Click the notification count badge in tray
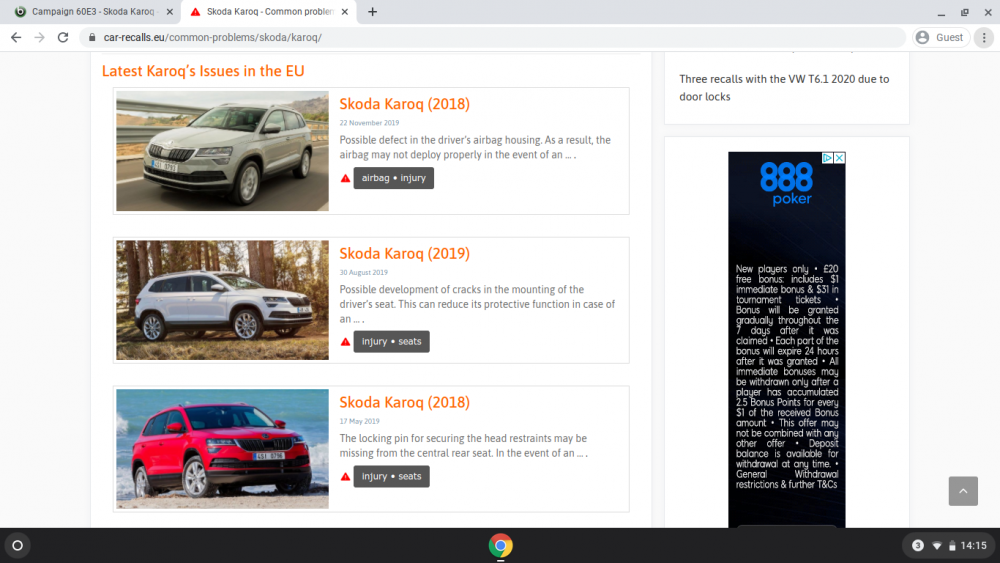Screen dimensions: 1000x563 click(918, 546)
